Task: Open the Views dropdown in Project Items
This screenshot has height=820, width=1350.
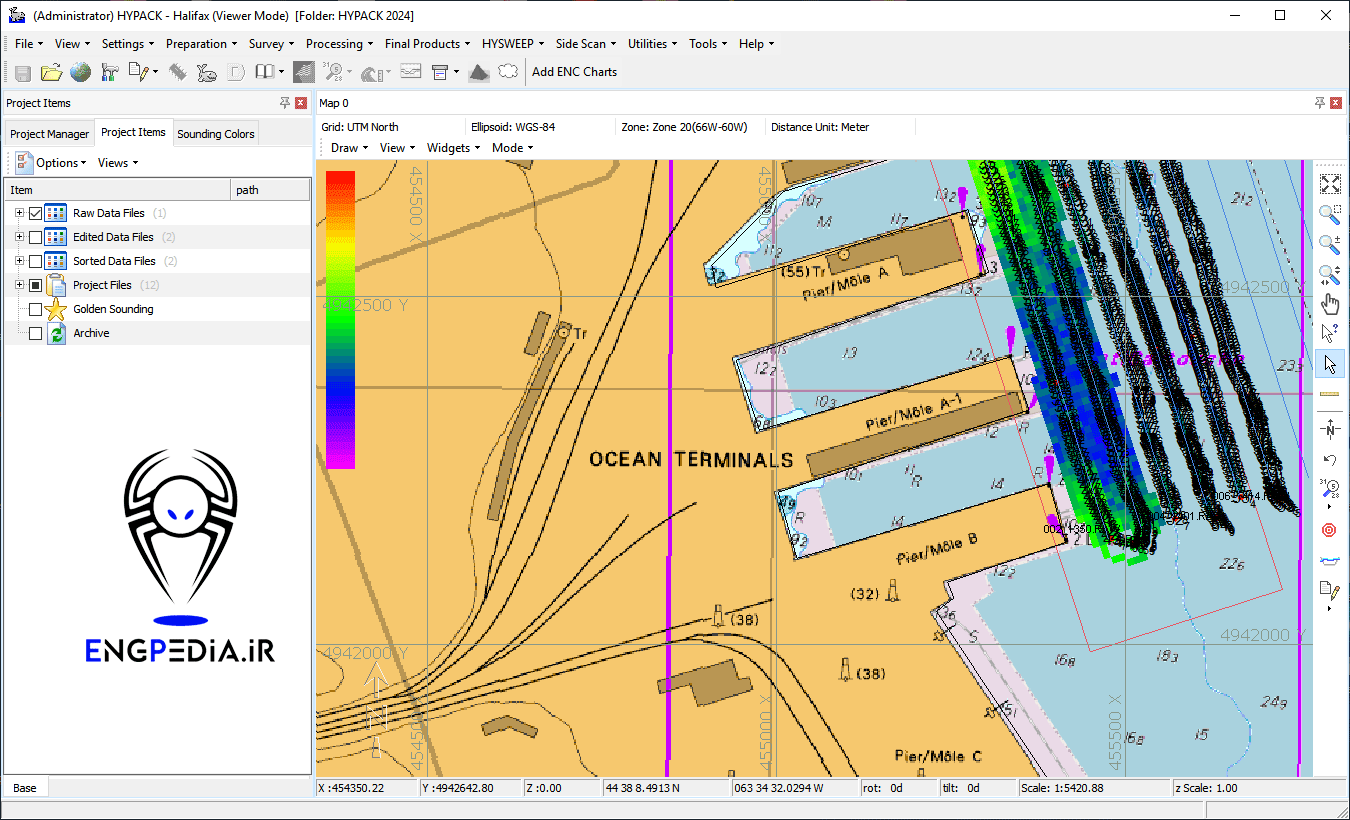Action: click(x=118, y=163)
